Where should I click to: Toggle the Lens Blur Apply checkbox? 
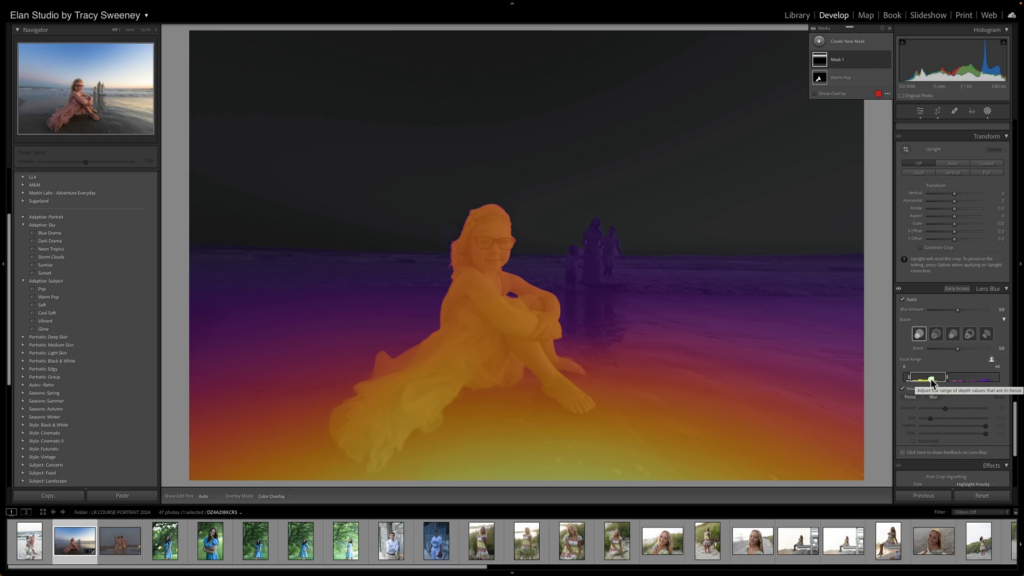tap(903, 299)
